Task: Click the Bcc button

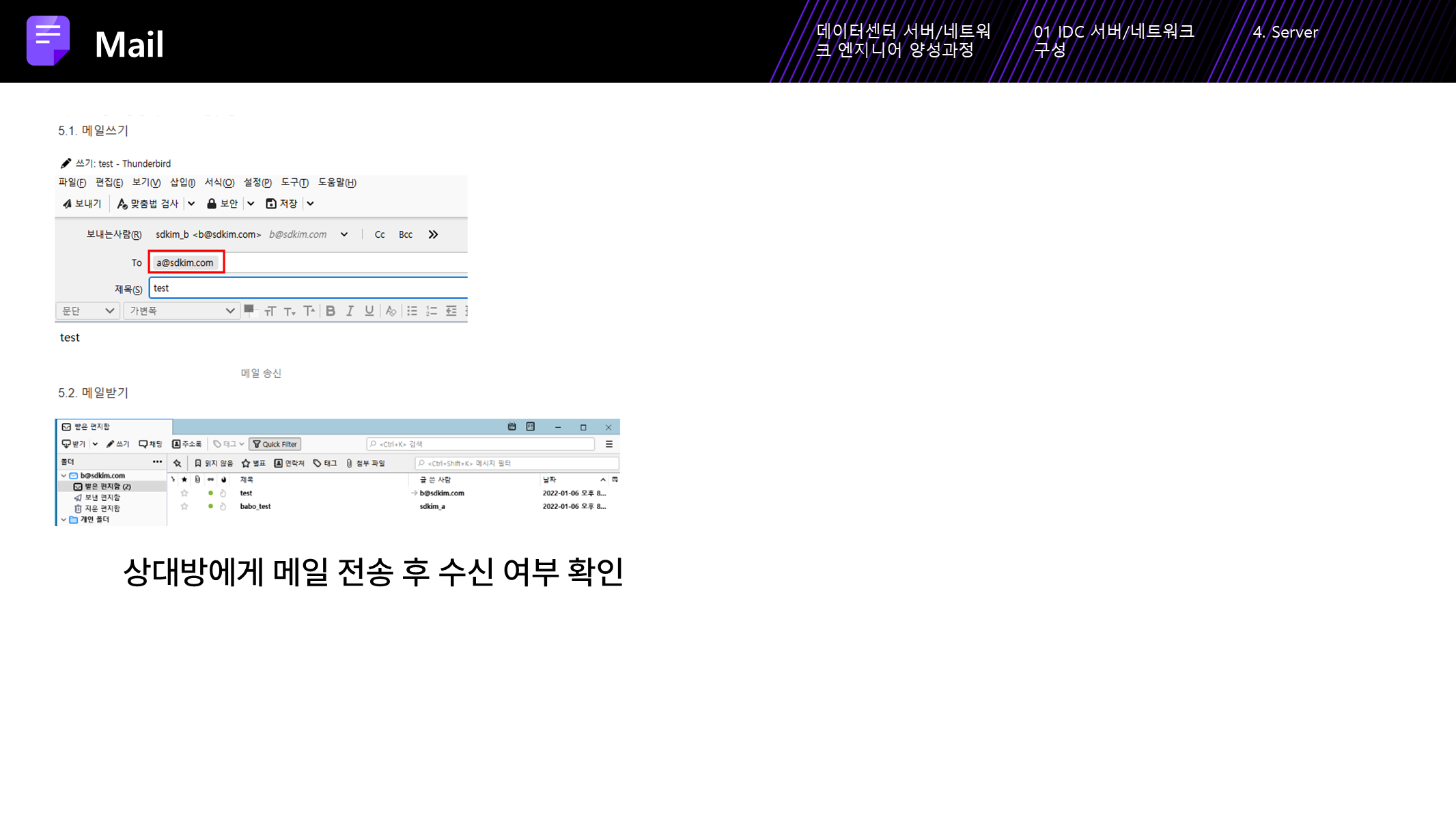Action: tap(406, 234)
